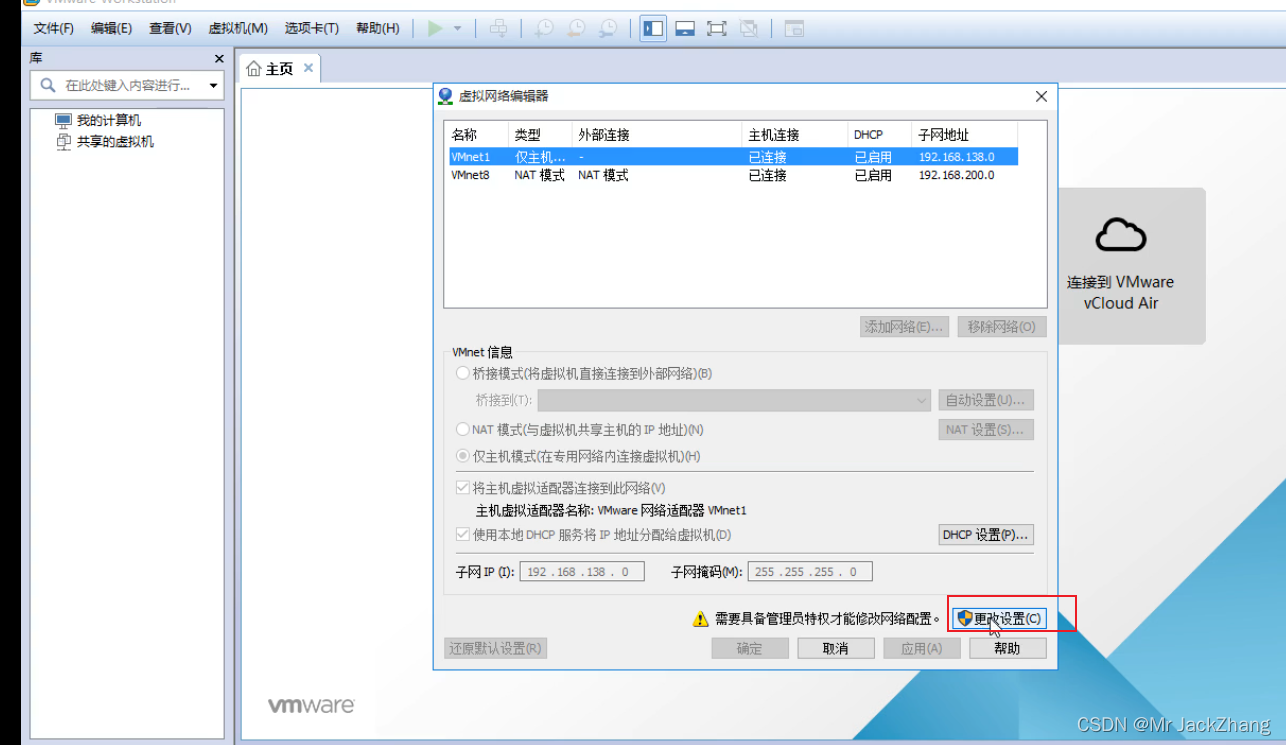This screenshot has height=745, width=1286.
Task: Click the yellow warning triangle icon
Action: (x=701, y=619)
